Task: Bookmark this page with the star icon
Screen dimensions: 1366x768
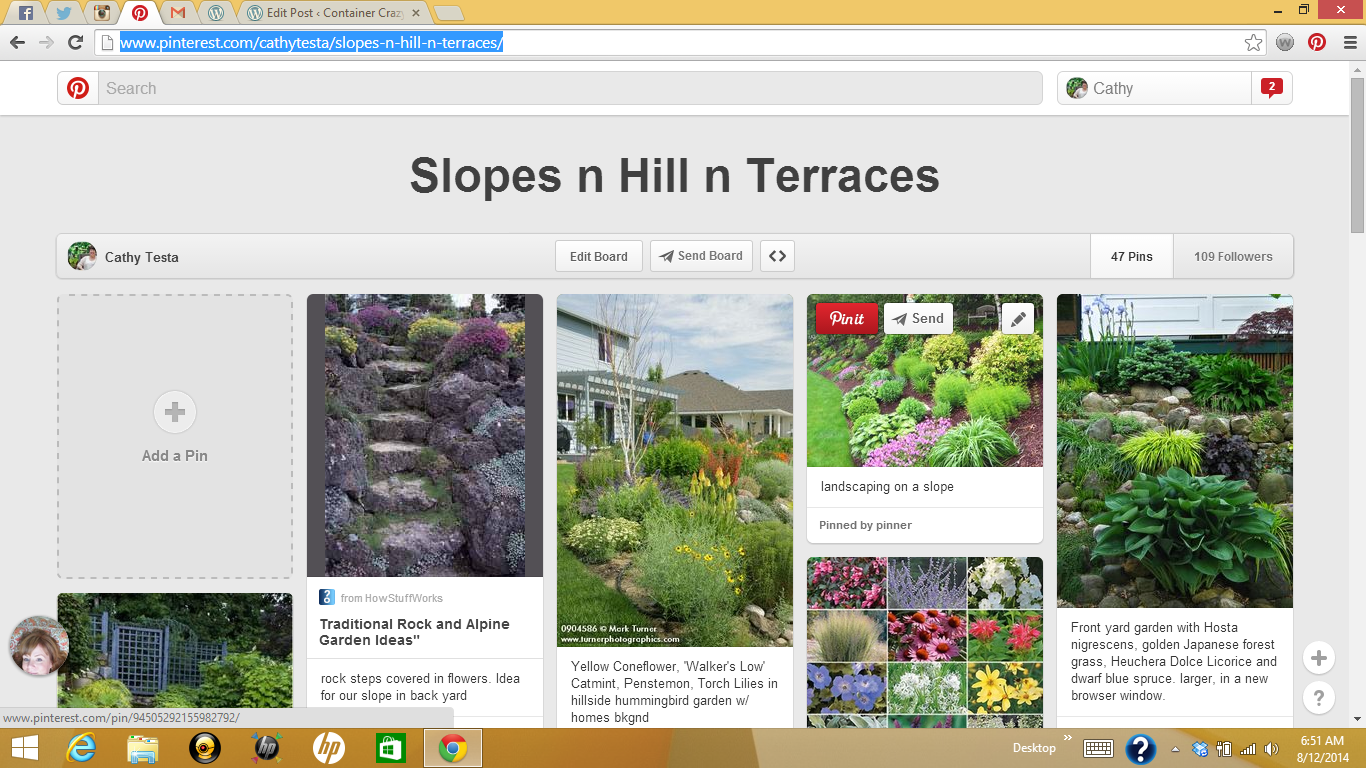Action: (1253, 42)
